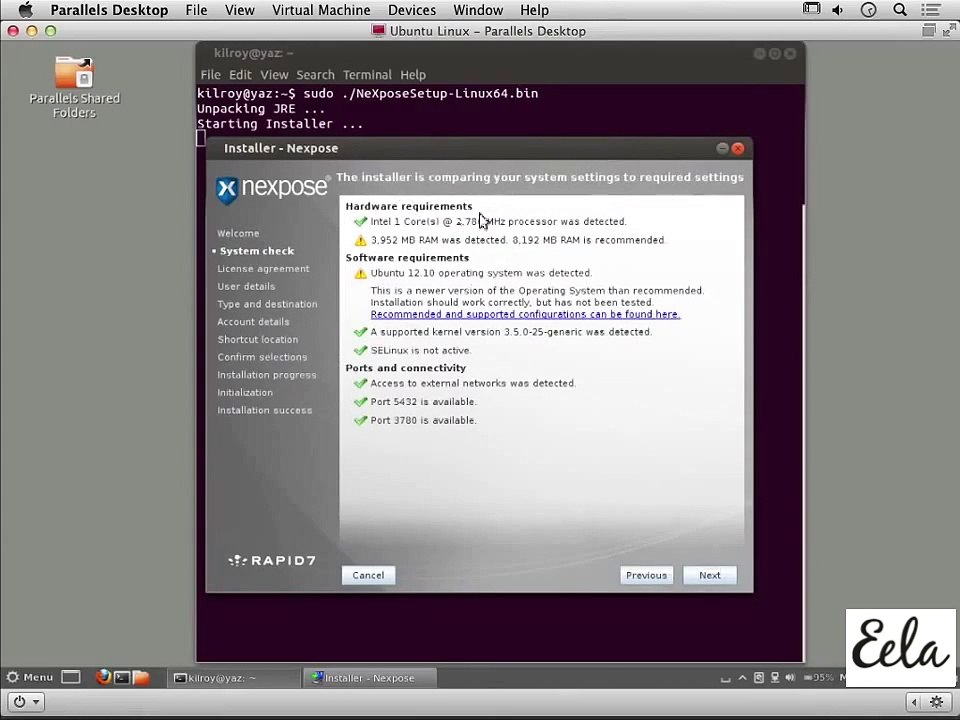
Task: Click the Ports and connectivity heading
Action: pos(405,368)
